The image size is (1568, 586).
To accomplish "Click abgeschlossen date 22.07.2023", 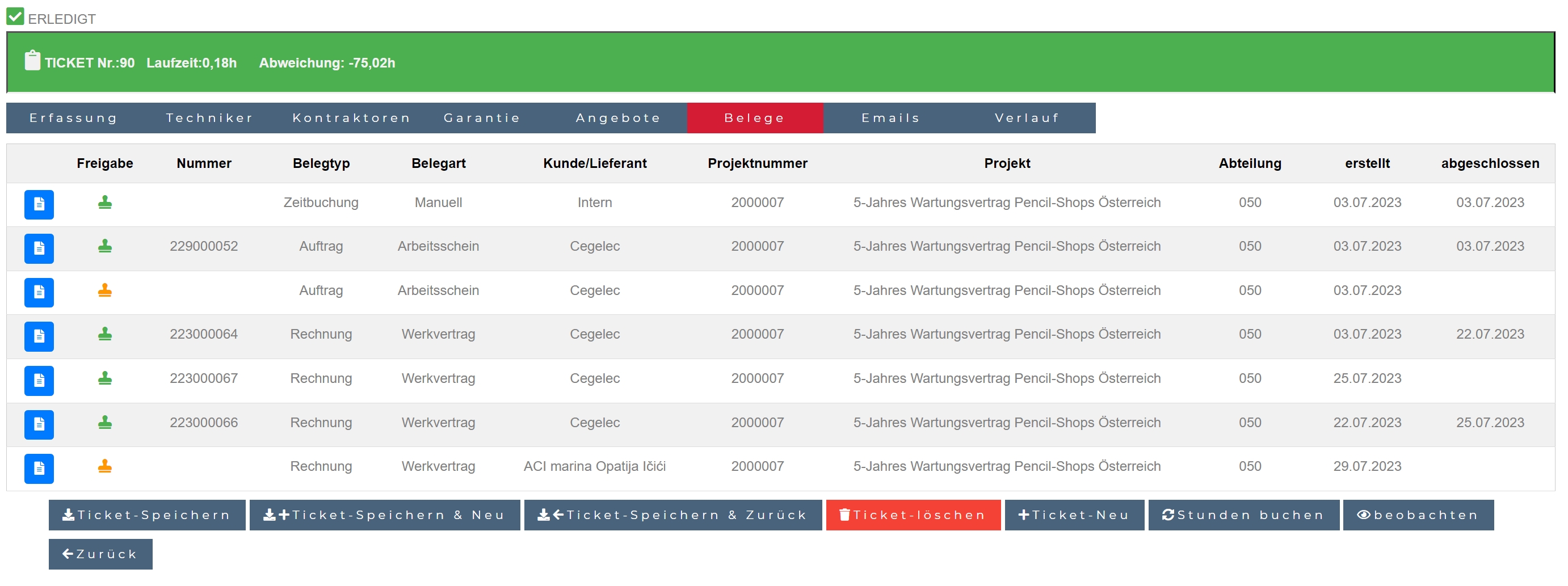I will [x=1490, y=334].
